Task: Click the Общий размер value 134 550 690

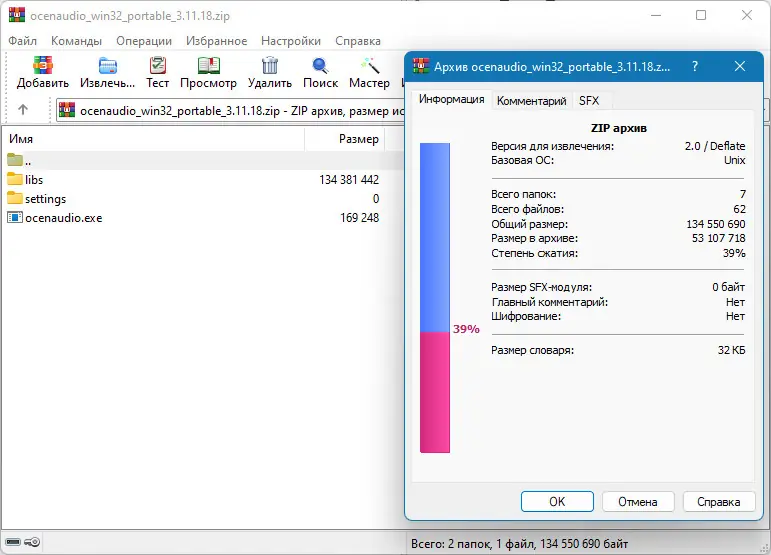Action: [x=716, y=224]
